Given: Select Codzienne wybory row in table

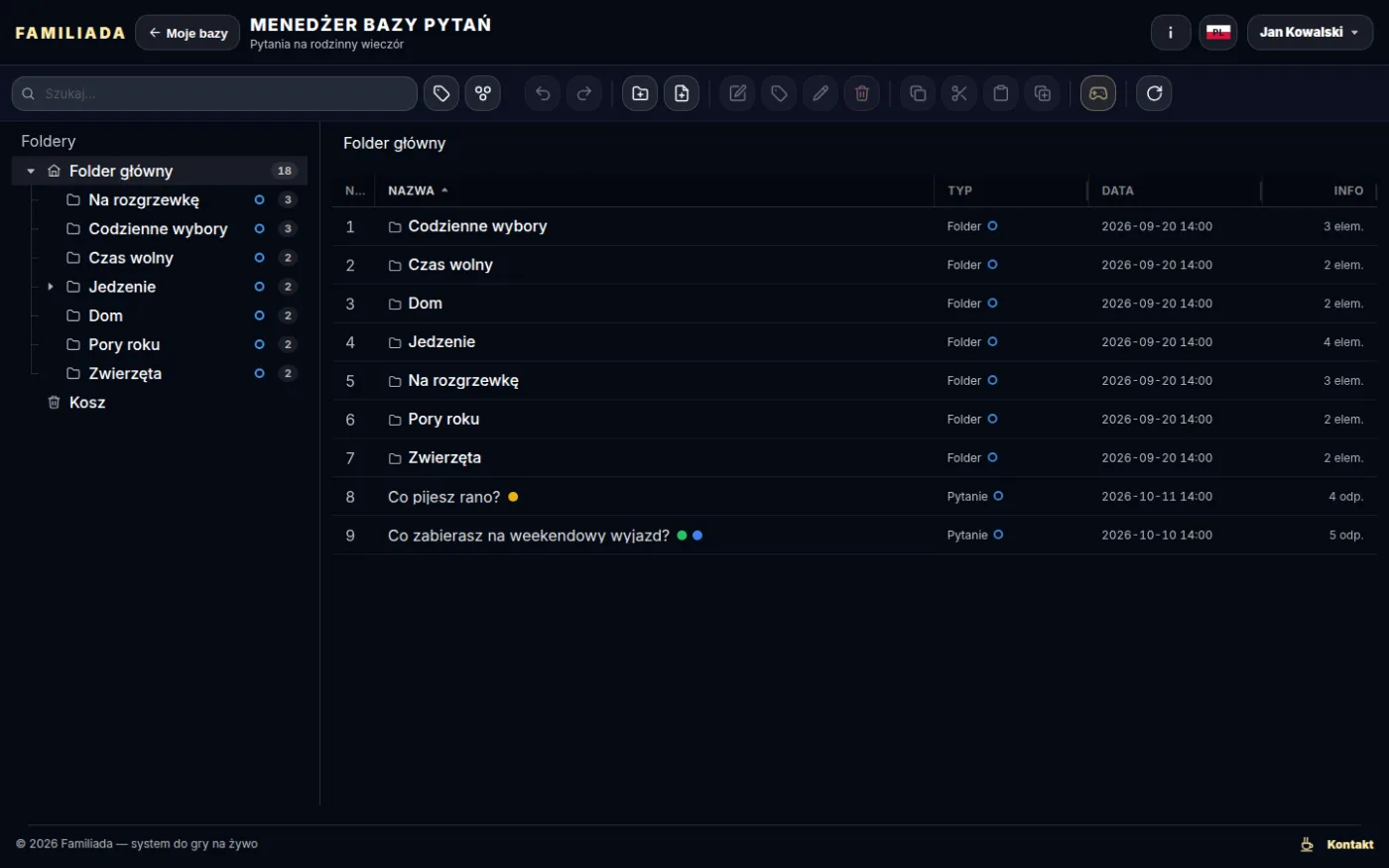Looking at the screenshot, I should click(854, 226).
